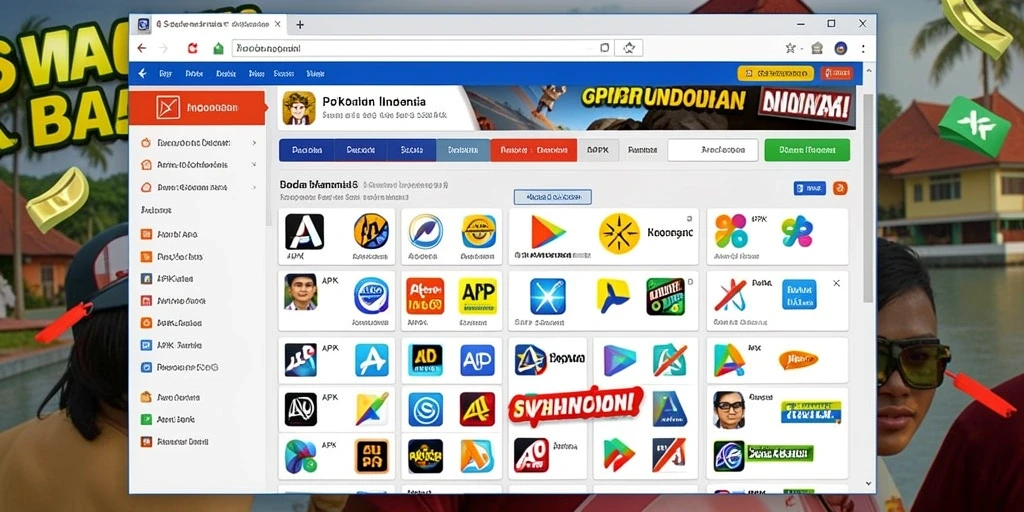
Task: Open the yellow compass-circle app icon
Action: [619, 233]
